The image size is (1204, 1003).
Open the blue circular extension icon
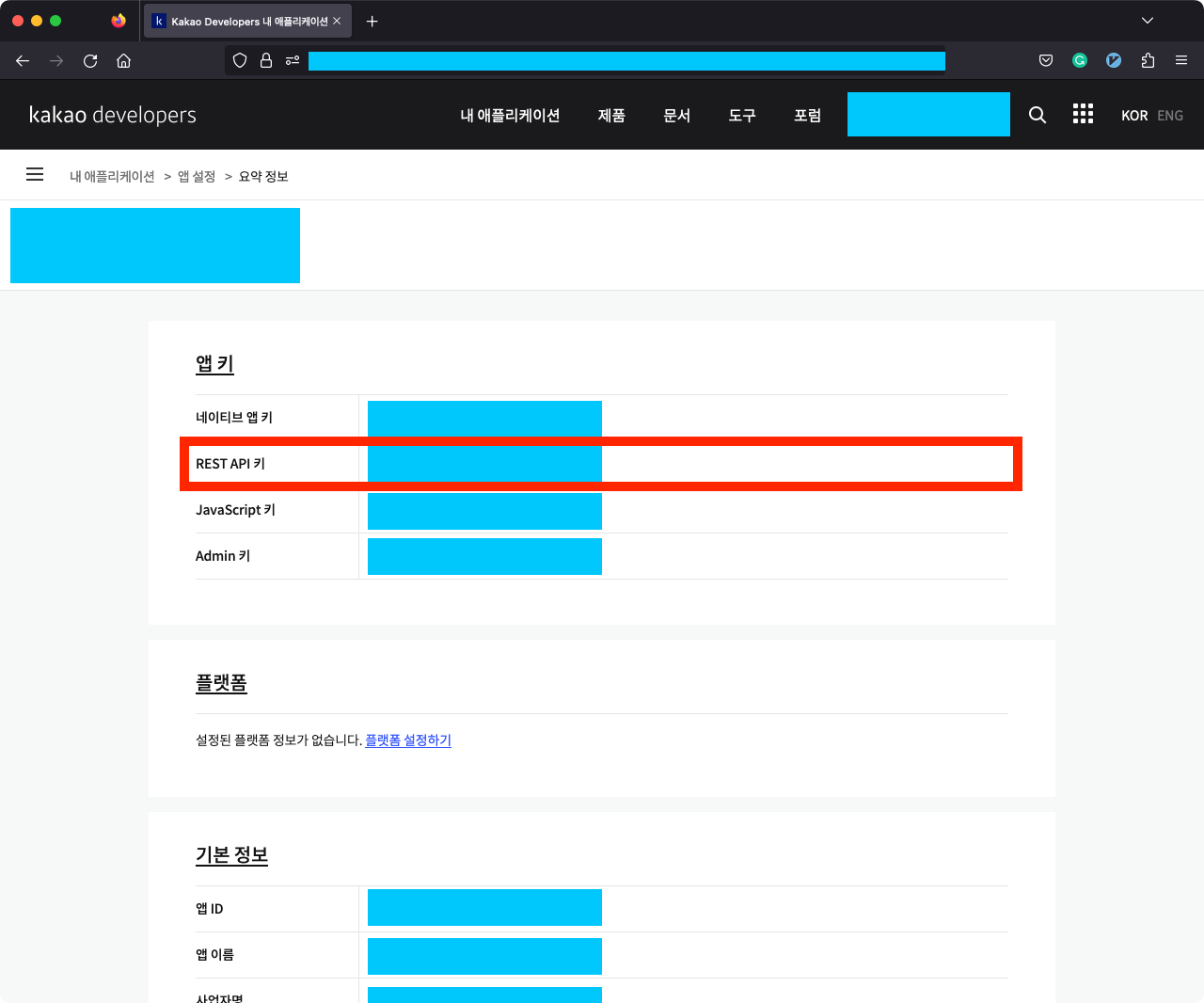pyautogui.click(x=1114, y=60)
